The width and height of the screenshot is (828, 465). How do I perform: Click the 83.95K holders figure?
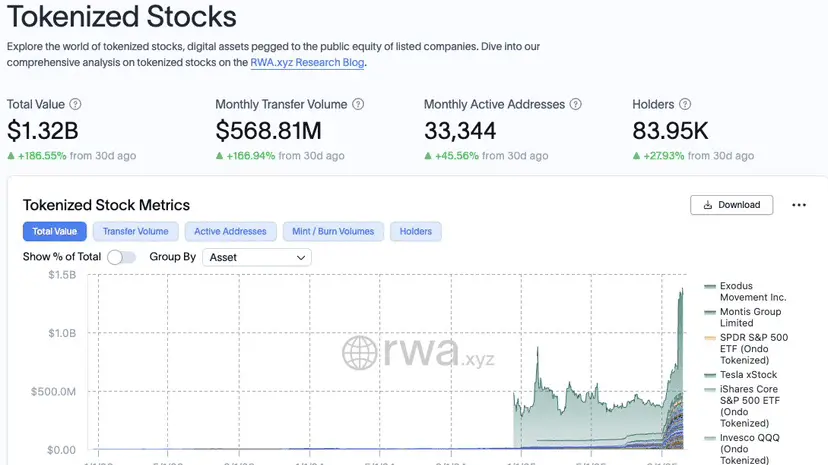pyautogui.click(x=670, y=131)
